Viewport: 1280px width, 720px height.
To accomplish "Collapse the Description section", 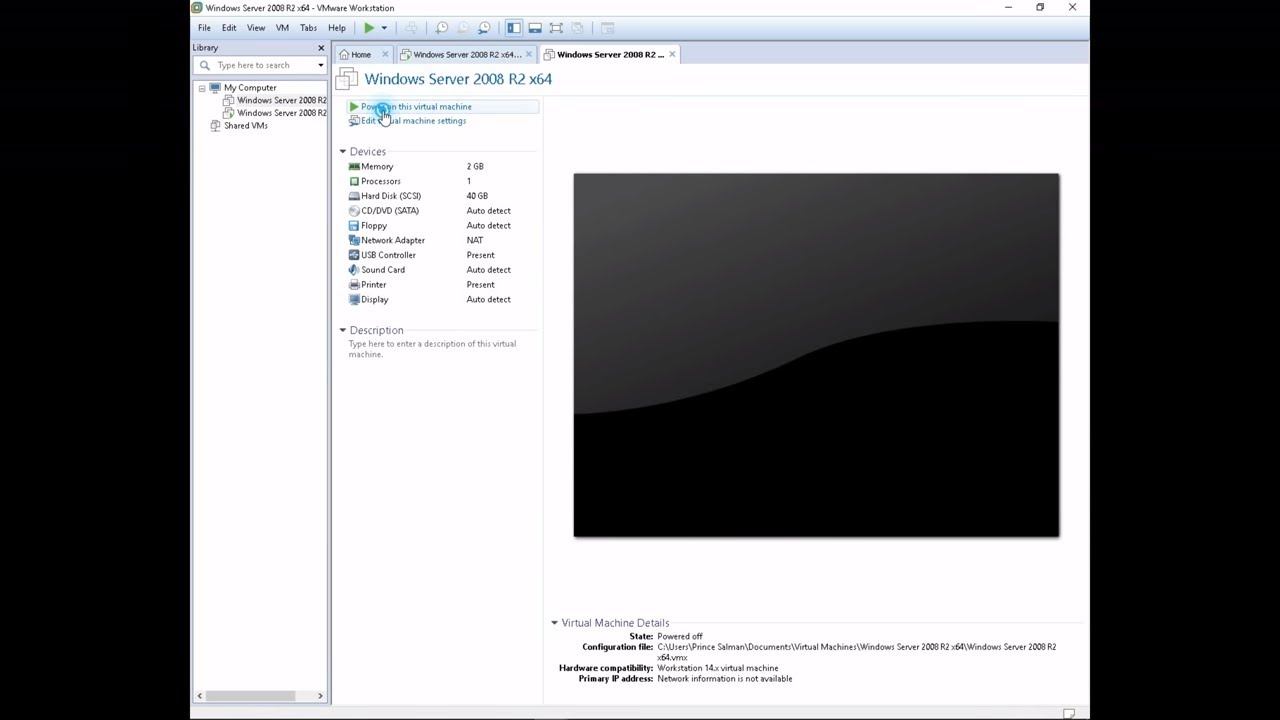I will pos(343,330).
